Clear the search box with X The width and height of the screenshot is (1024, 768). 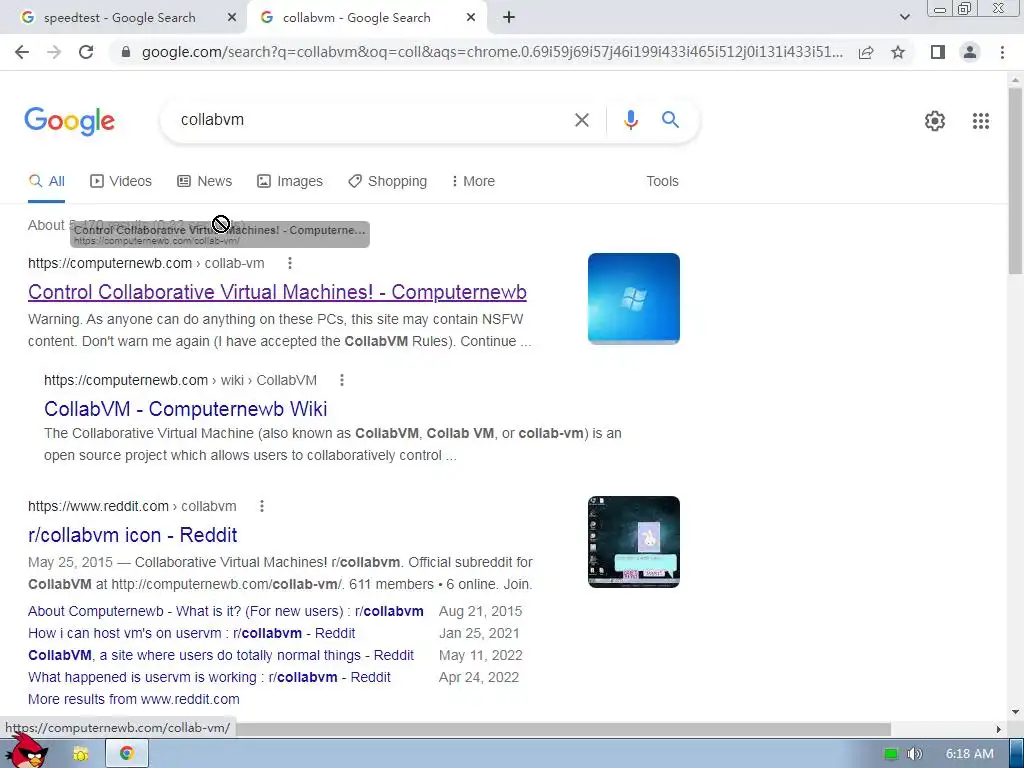click(581, 120)
